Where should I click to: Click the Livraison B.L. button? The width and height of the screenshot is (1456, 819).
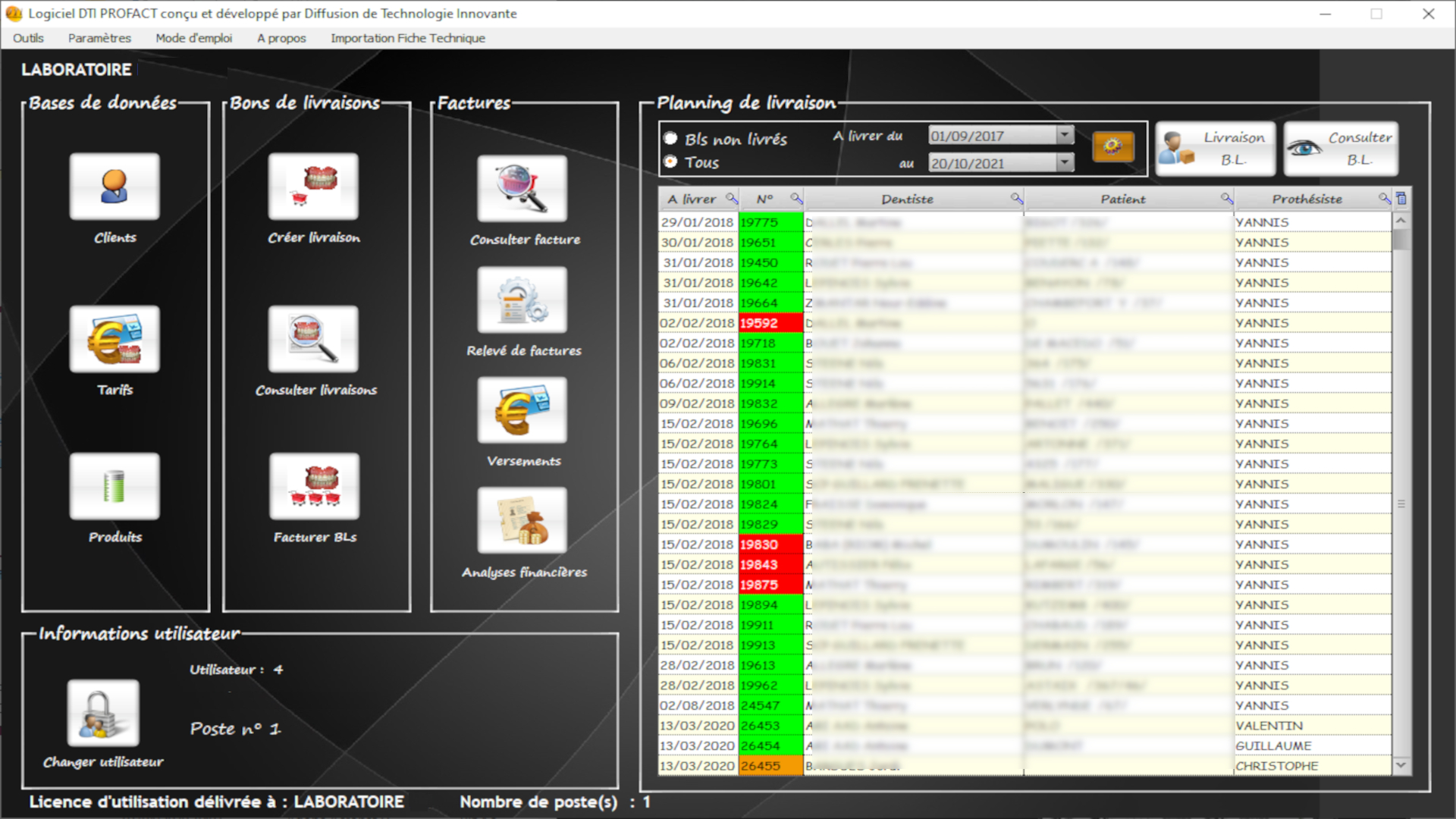click(1215, 149)
